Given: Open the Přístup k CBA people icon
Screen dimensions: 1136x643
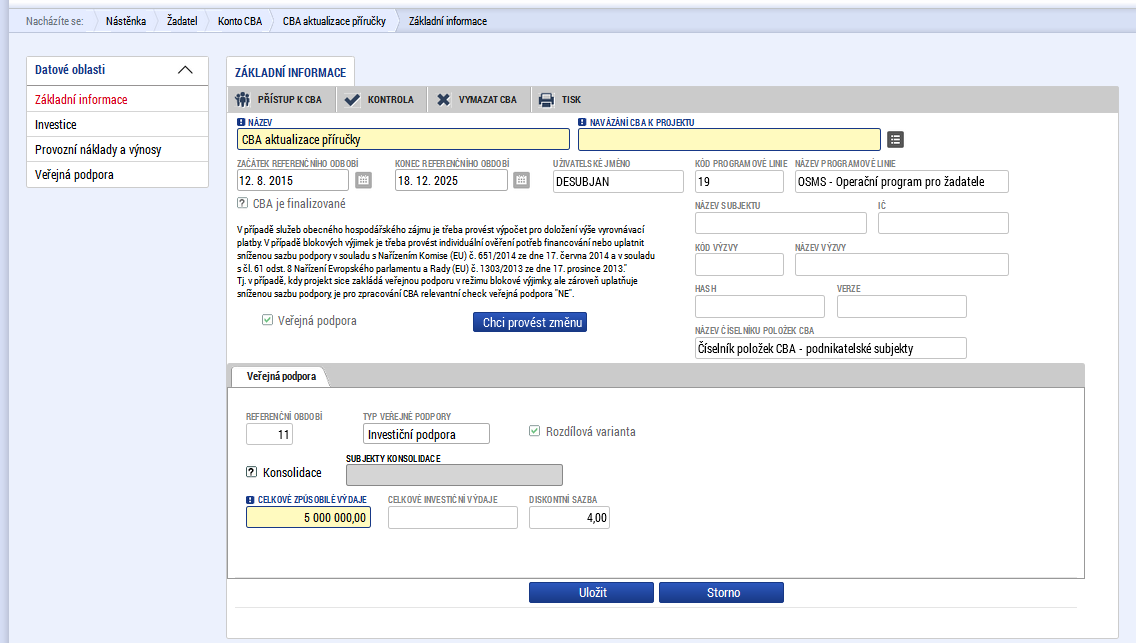Looking at the screenshot, I should click(x=242, y=99).
